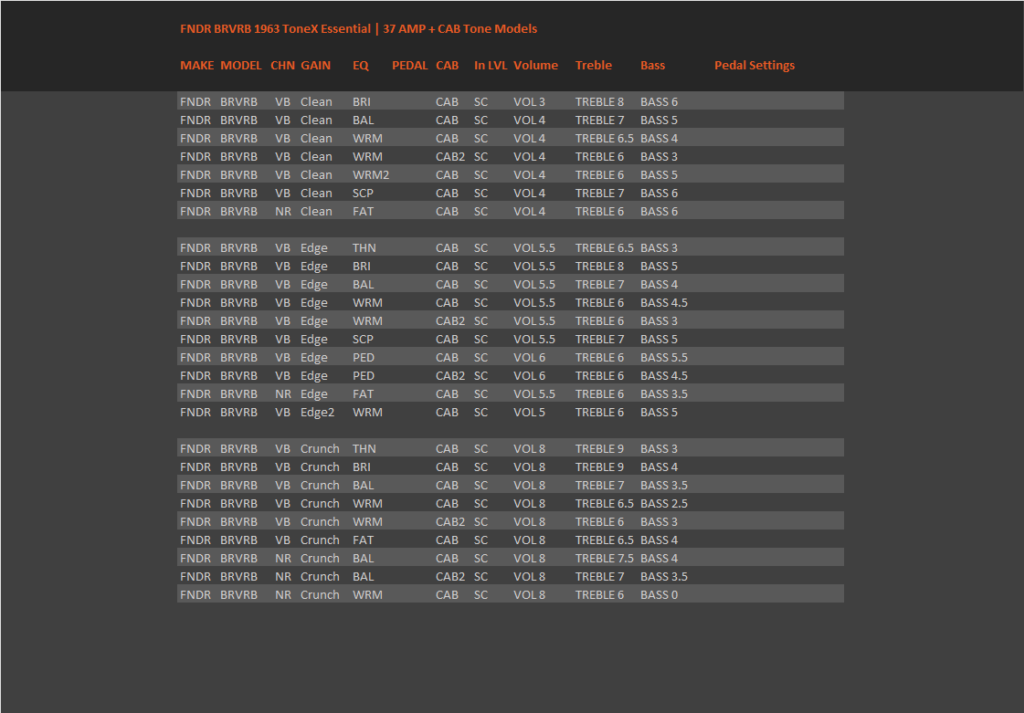Click the MODEL column header
The width and height of the screenshot is (1024, 713).
[240, 65]
